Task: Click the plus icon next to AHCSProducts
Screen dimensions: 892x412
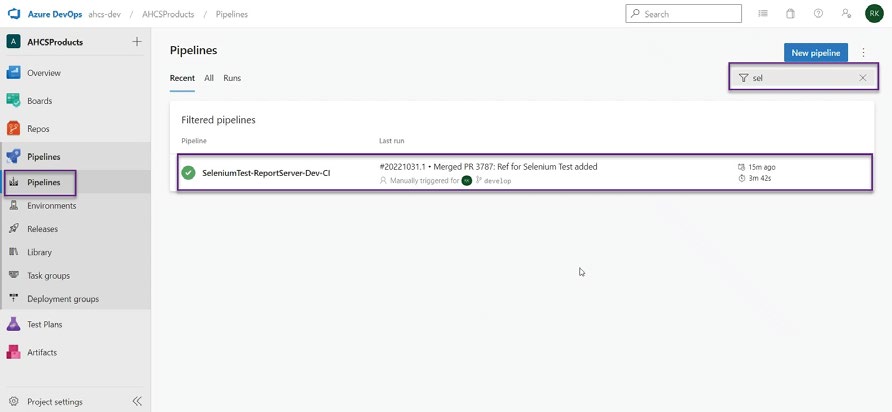Action: point(137,42)
